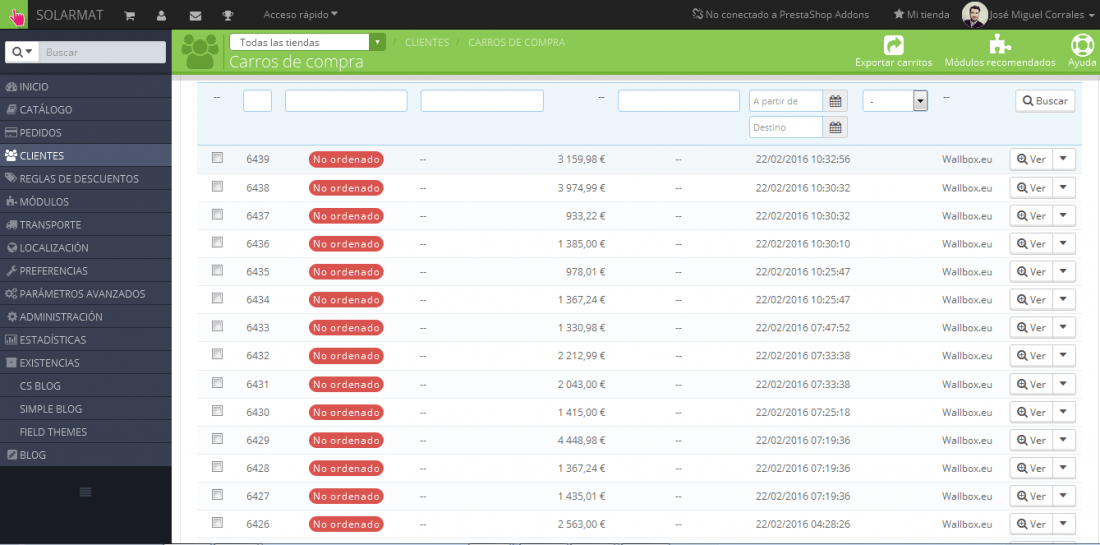Screen dimensions: 1100x545
Task: Click the sidebar Buscar search field
Action: (x=102, y=53)
